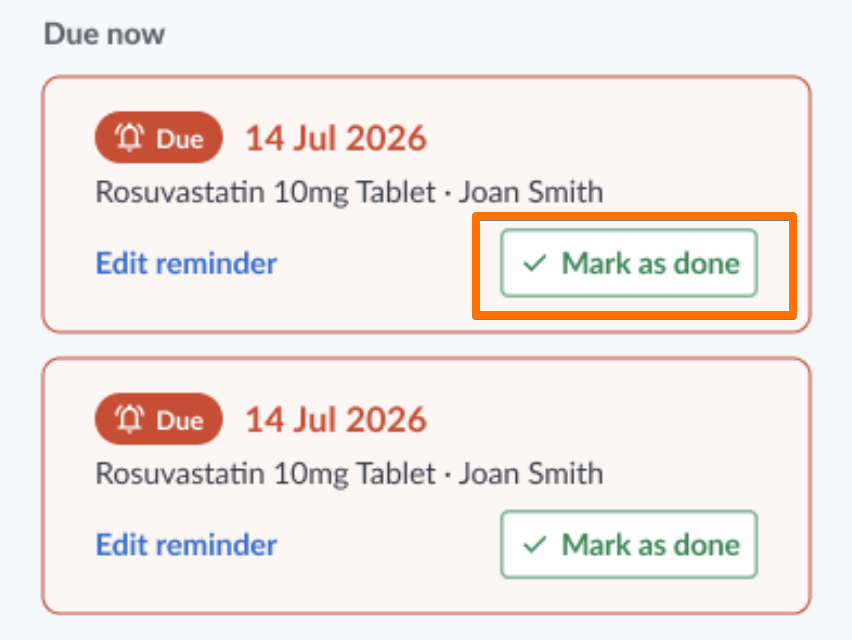Click the checkmark icon in the highlighted Mark as done button

click(534, 263)
